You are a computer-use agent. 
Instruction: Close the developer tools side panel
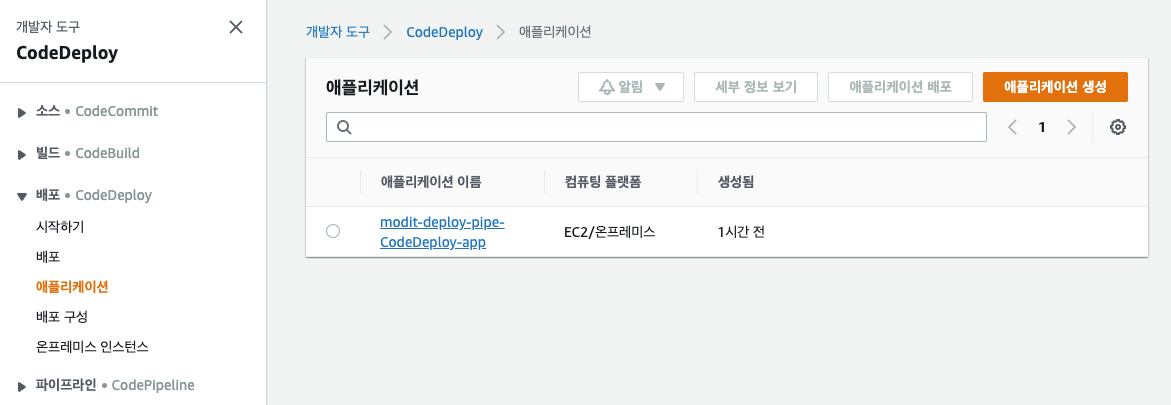click(x=236, y=28)
